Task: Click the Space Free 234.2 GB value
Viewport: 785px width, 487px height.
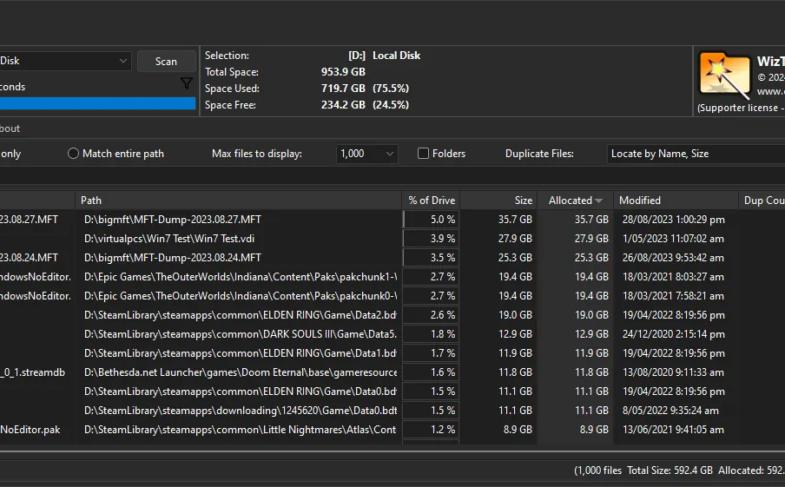Action: (343, 105)
